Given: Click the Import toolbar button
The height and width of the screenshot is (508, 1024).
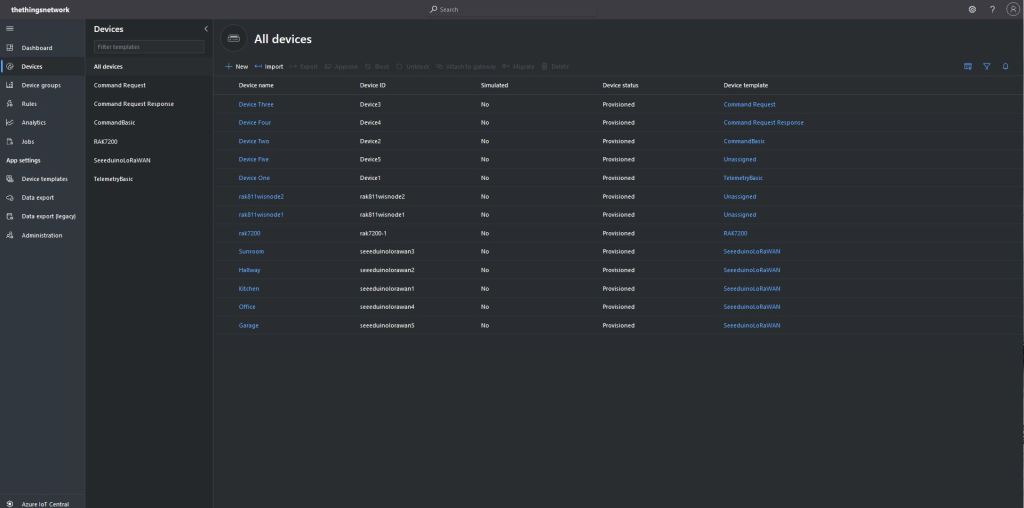Looking at the screenshot, I should [x=269, y=66].
